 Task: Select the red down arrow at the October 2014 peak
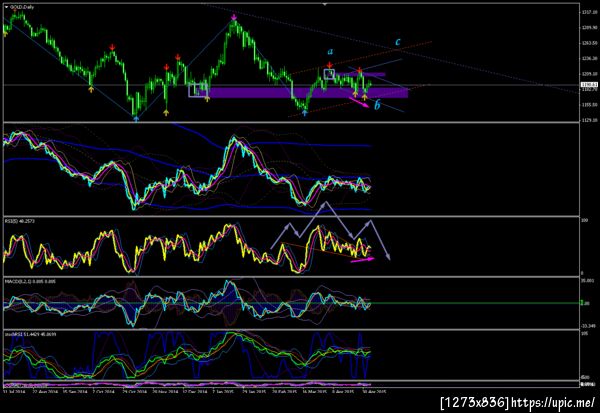click(112, 47)
